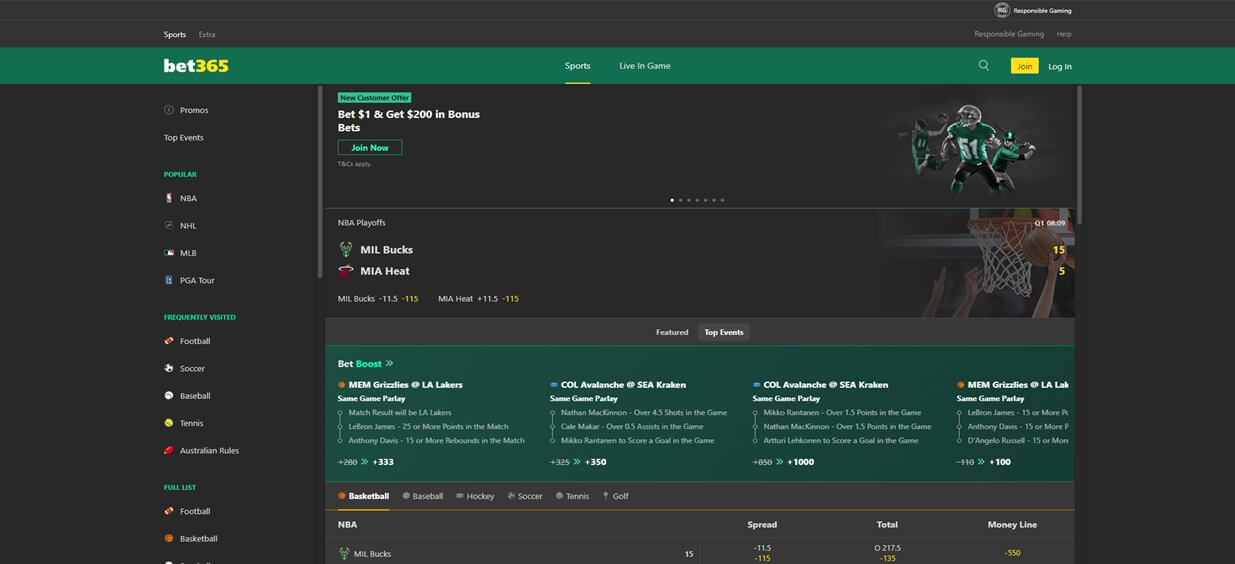This screenshot has height=564, width=1235.
Task: Click the yellow Join button
Action: (x=1024, y=66)
